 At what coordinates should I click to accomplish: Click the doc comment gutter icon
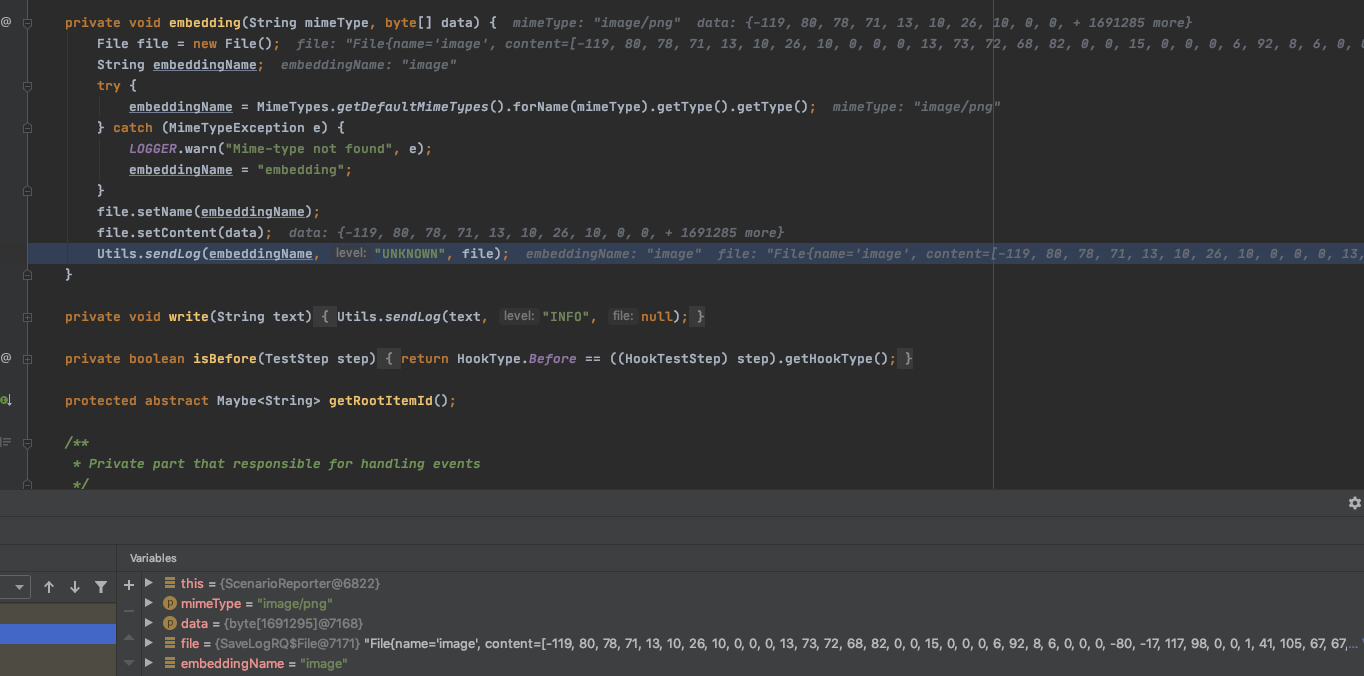point(6,442)
